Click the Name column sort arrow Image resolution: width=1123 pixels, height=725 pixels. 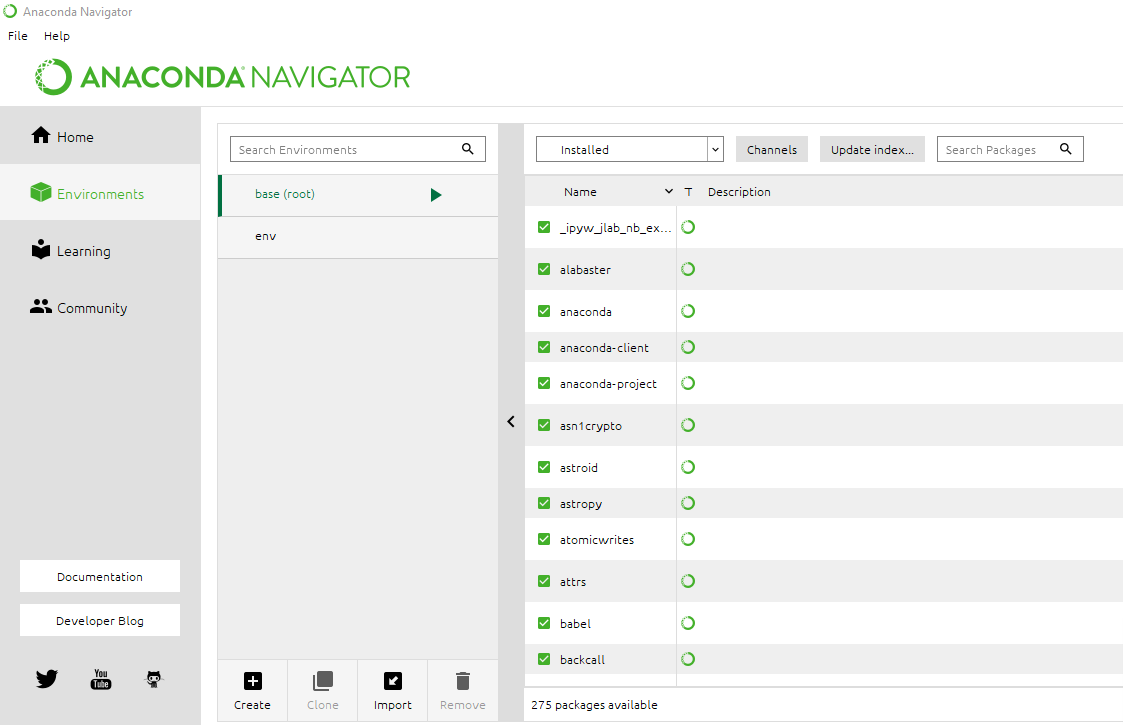tap(669, 192)
